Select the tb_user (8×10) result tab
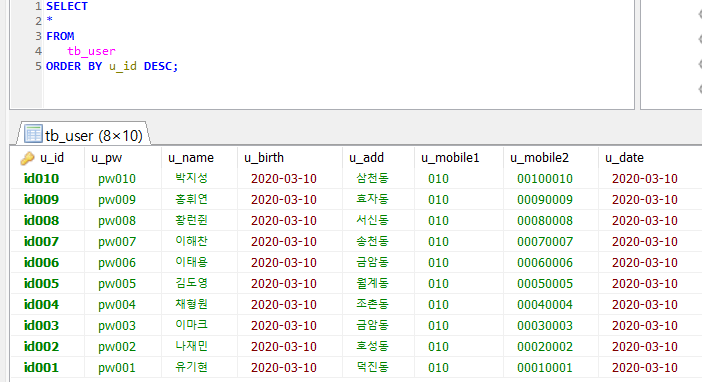The width and height of the screenshot is (702, 382). point(84,135)
